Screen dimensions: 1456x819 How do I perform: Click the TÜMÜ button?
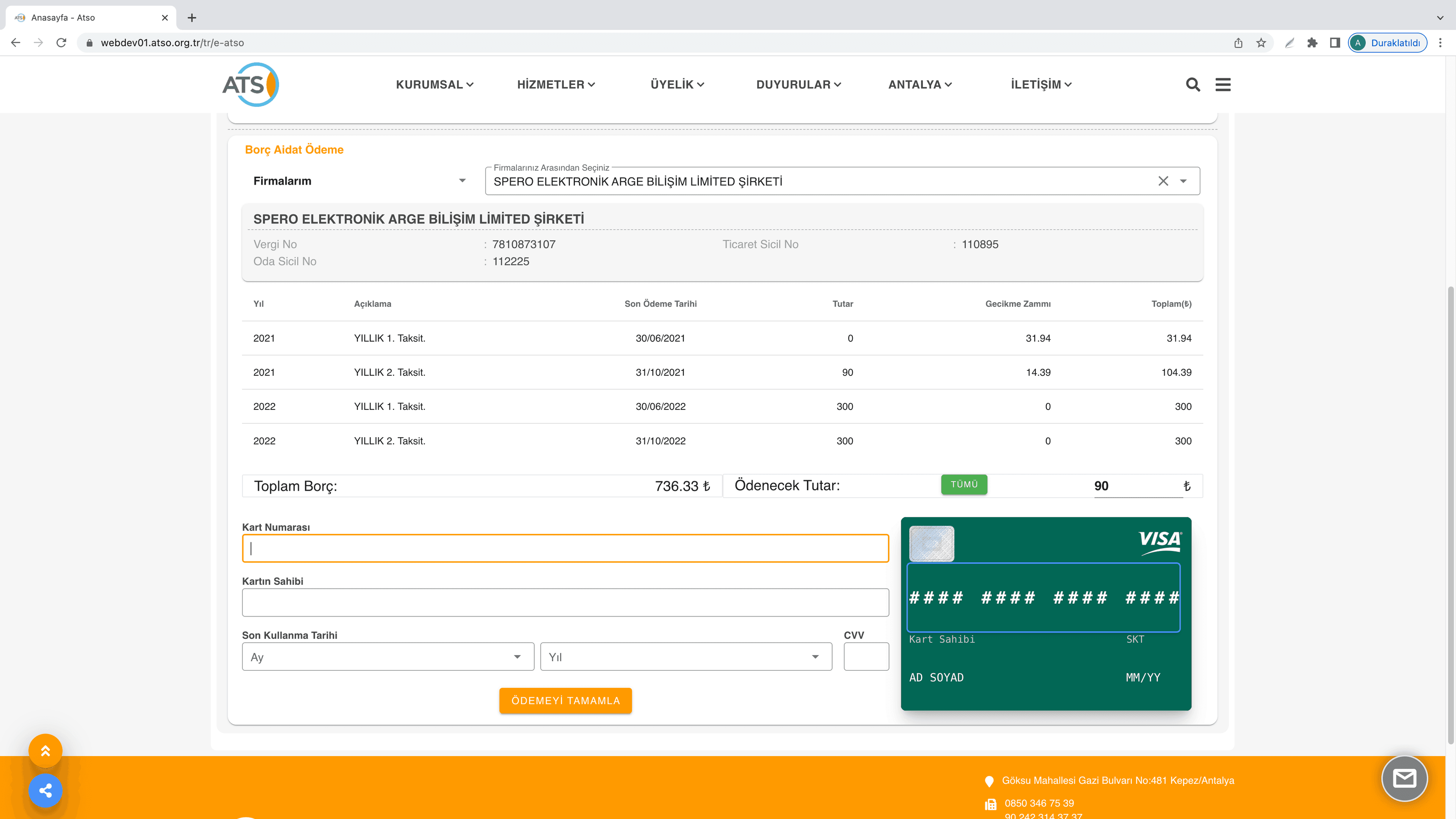[x=964, y=485]
